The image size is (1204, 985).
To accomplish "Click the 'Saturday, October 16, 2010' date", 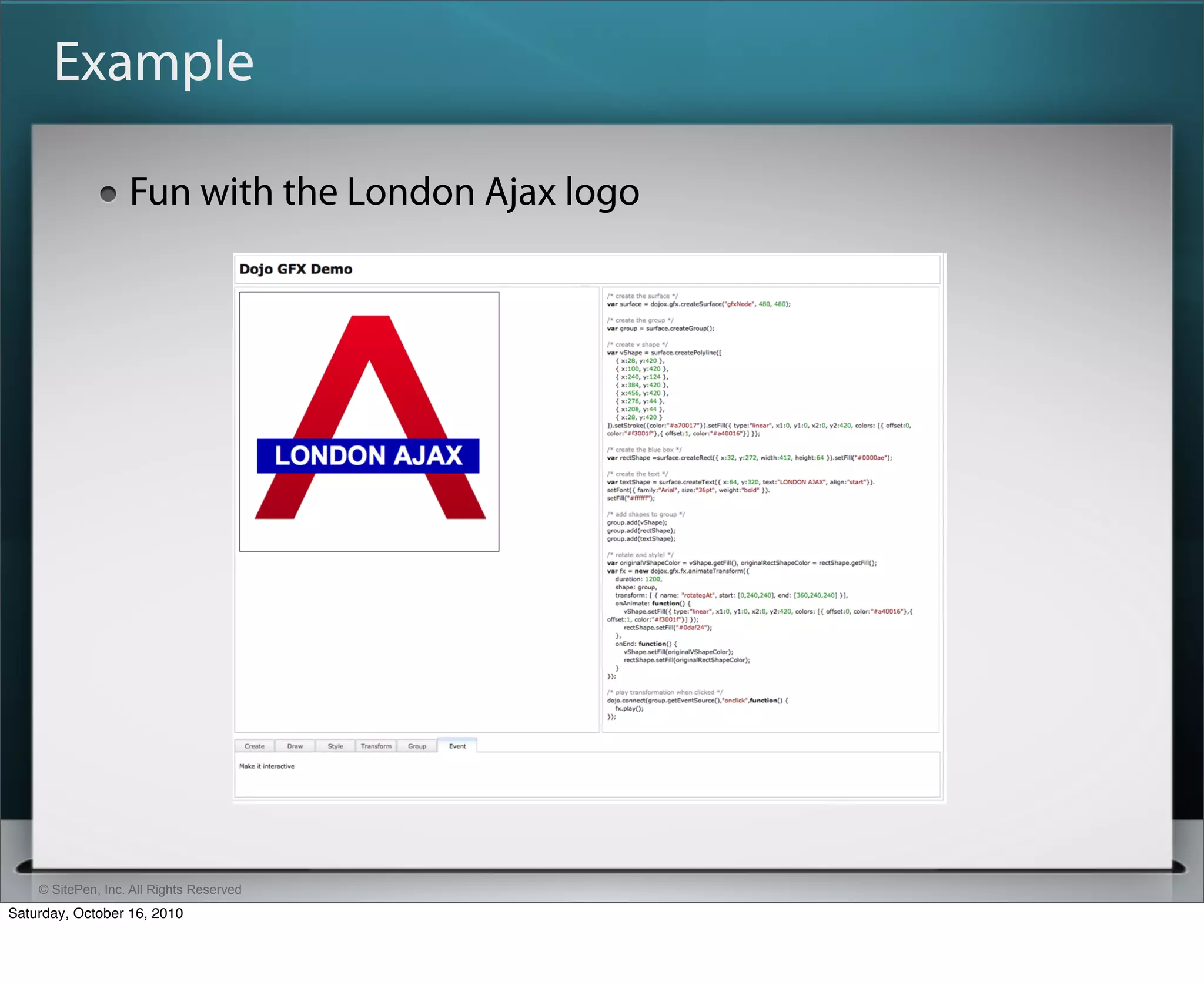I will (95, 913).
